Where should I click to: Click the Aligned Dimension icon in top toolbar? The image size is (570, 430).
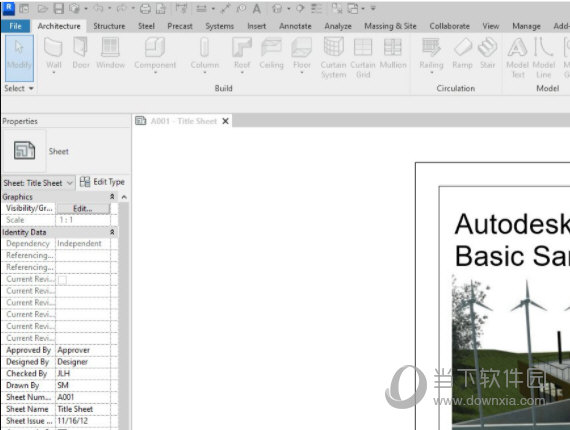pyautogui.click(x=225, y=8)
